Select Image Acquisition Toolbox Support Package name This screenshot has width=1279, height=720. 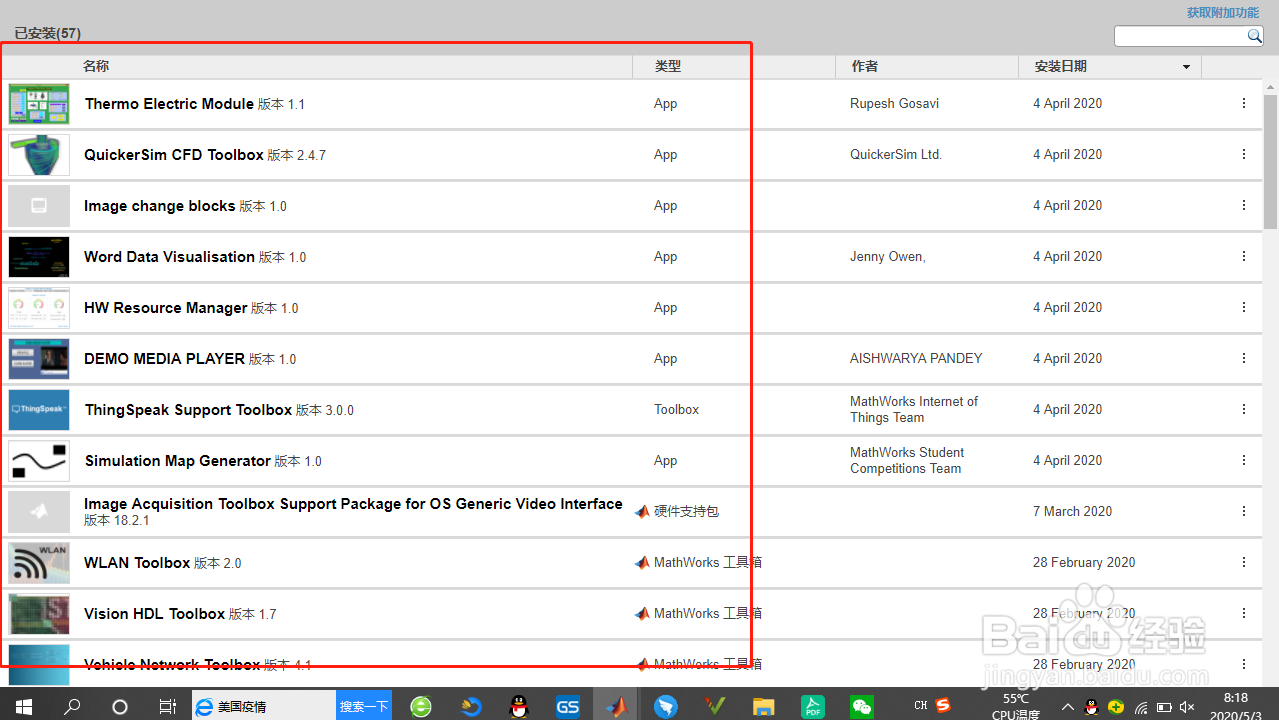353,504
